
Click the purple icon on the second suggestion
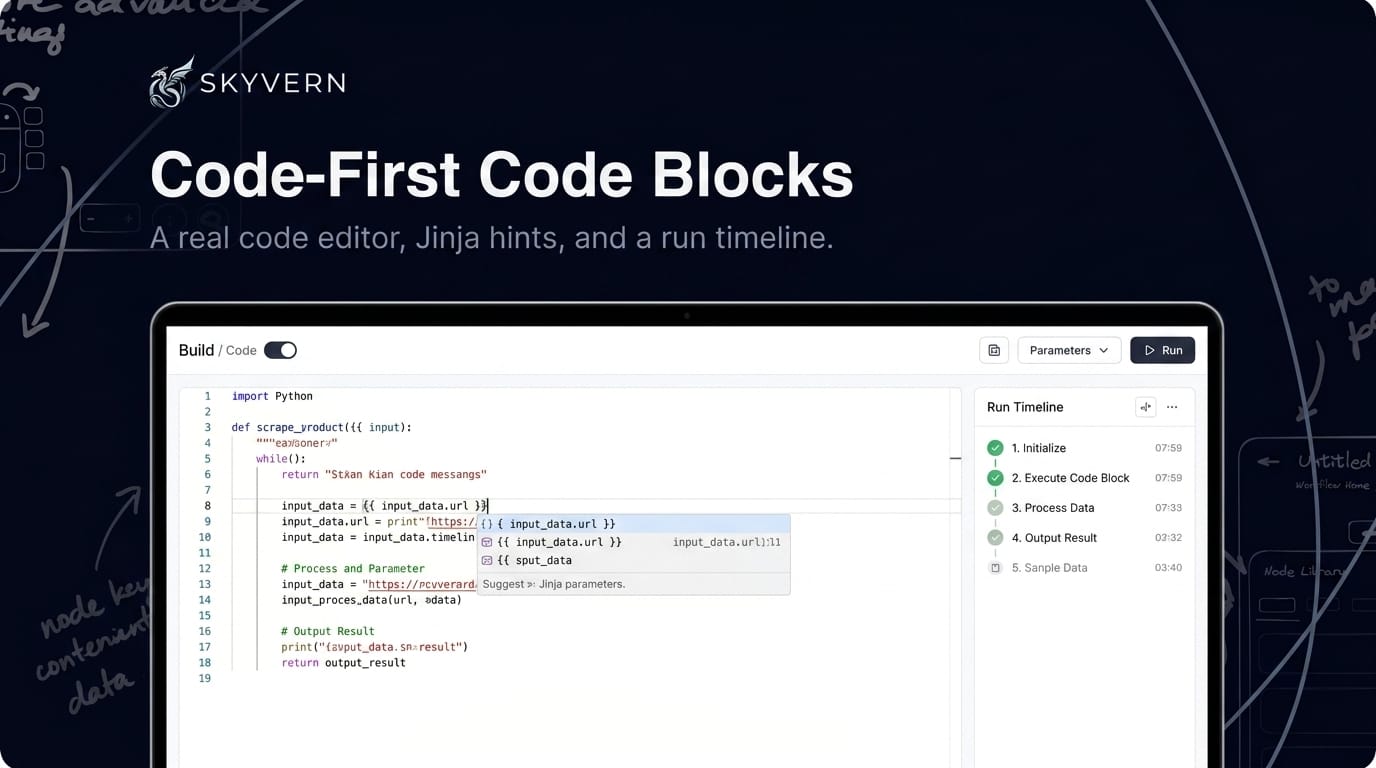click(x=487, y=542)
